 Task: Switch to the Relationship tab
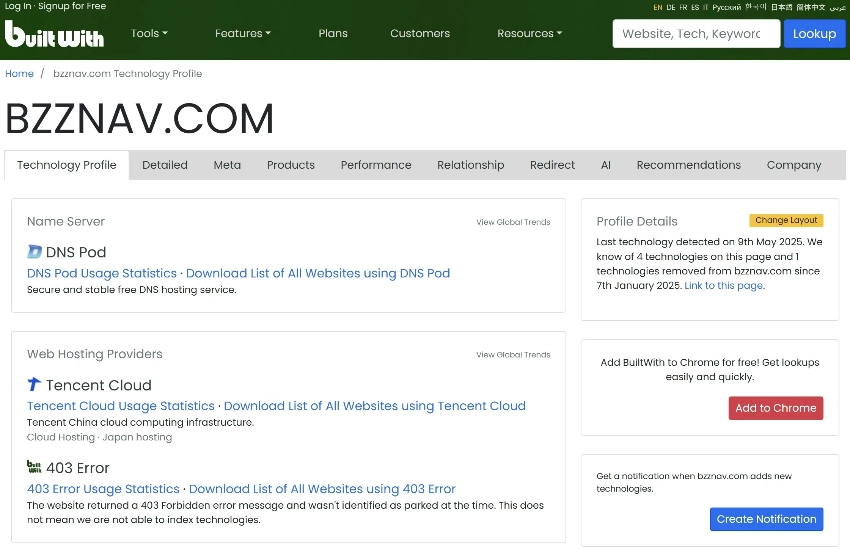tap(471, 165)
